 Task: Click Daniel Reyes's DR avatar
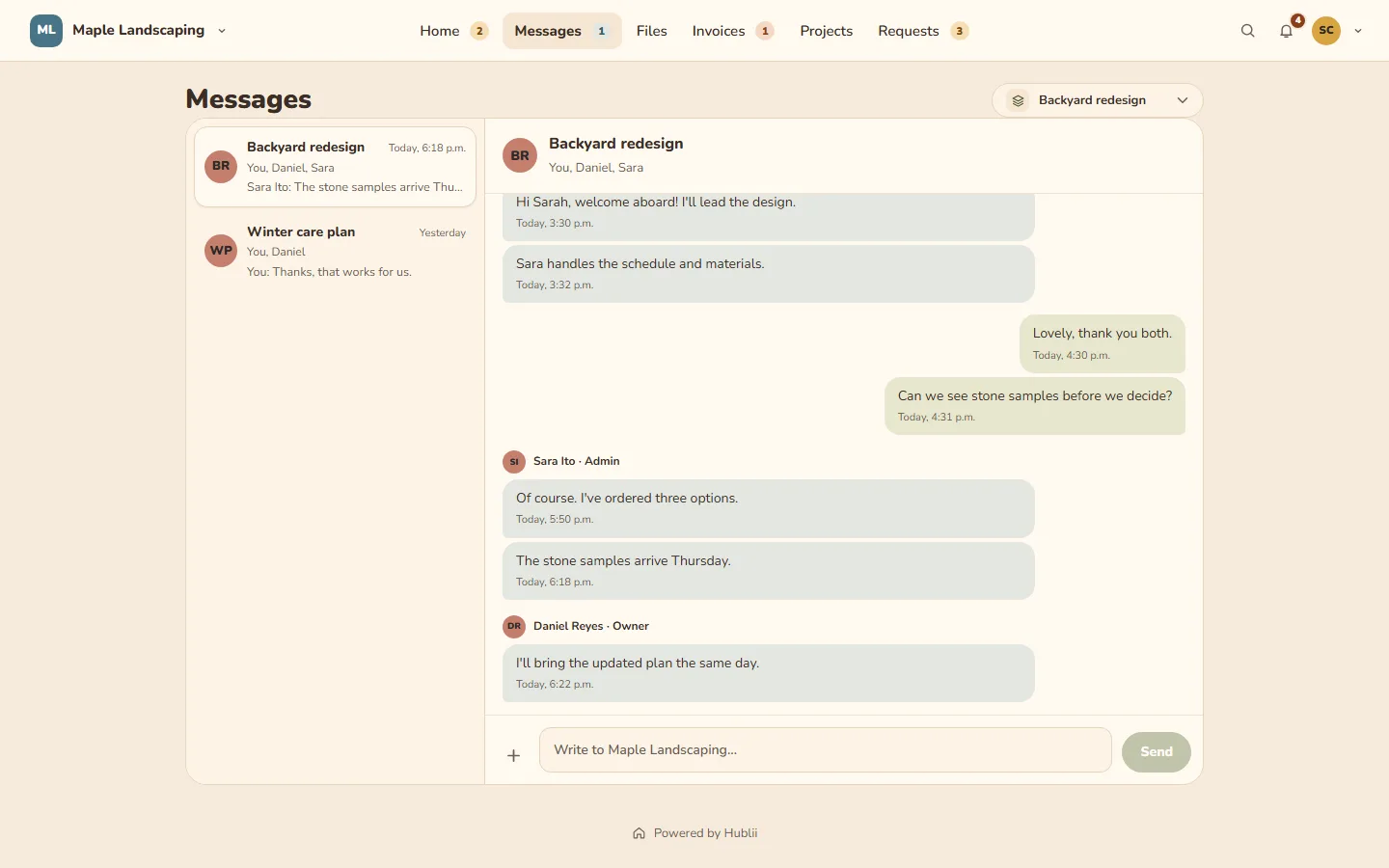514,627
